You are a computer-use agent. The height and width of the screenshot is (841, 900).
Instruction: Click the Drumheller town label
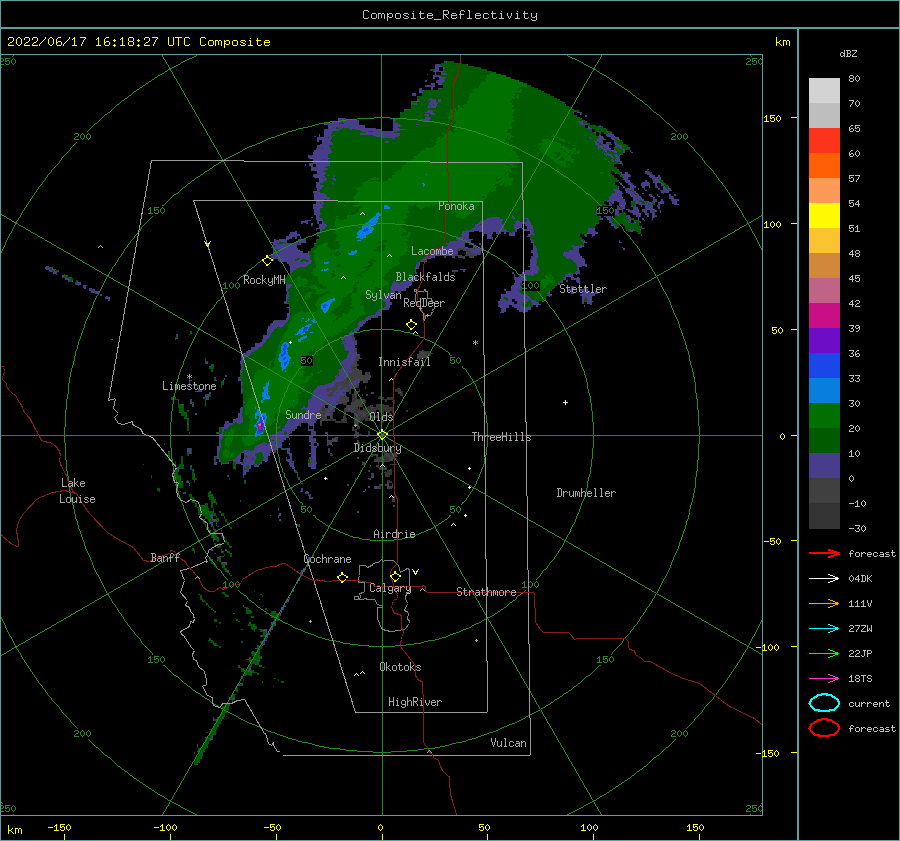pos(586,493)
